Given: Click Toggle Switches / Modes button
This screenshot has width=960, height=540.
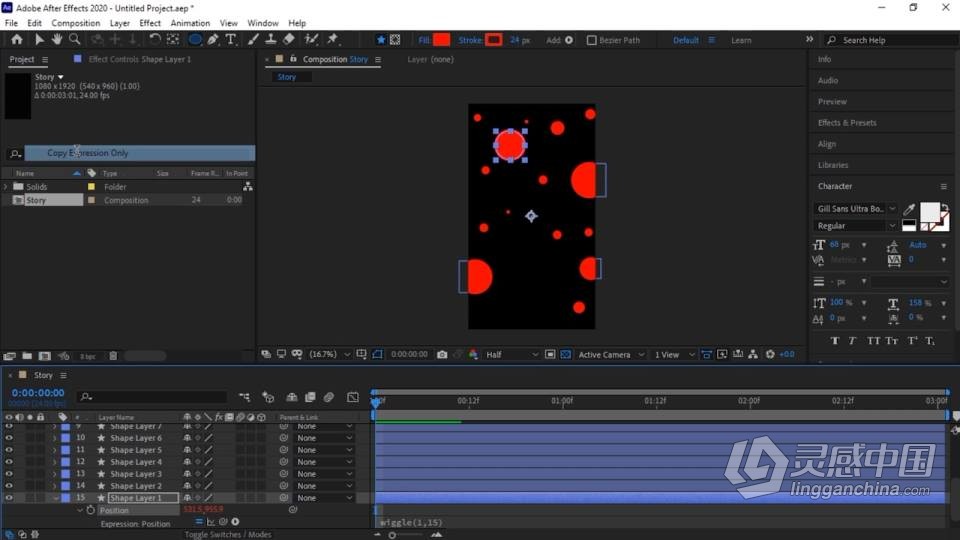Looking at the screenshot, I should point(228,534).
